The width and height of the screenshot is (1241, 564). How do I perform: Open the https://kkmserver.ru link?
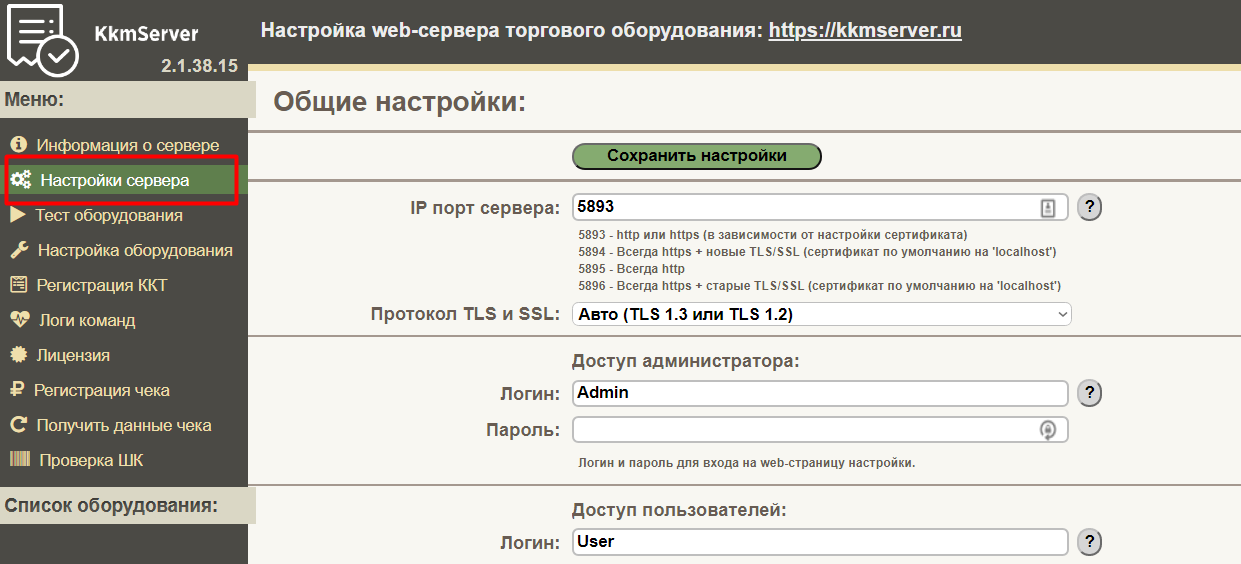click(x=865, y=30)
